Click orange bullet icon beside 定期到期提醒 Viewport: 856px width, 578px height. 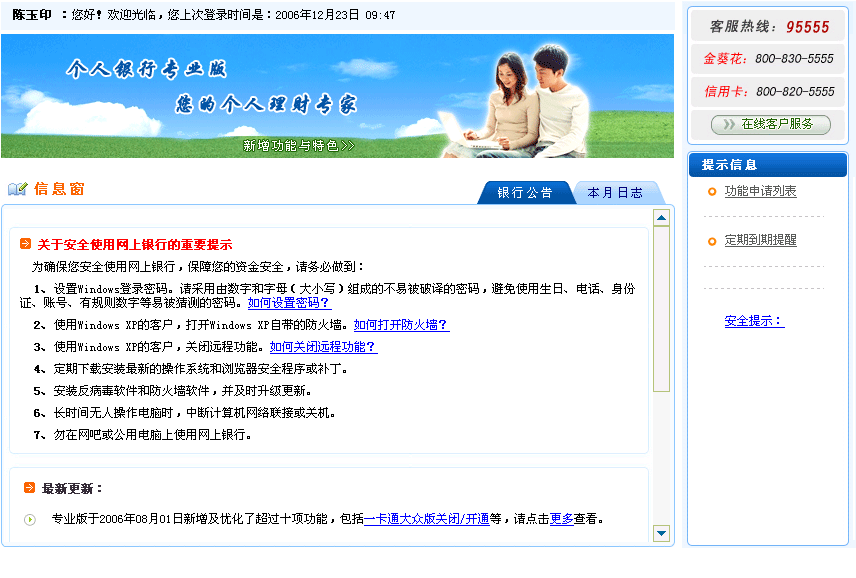pos(711,241)
